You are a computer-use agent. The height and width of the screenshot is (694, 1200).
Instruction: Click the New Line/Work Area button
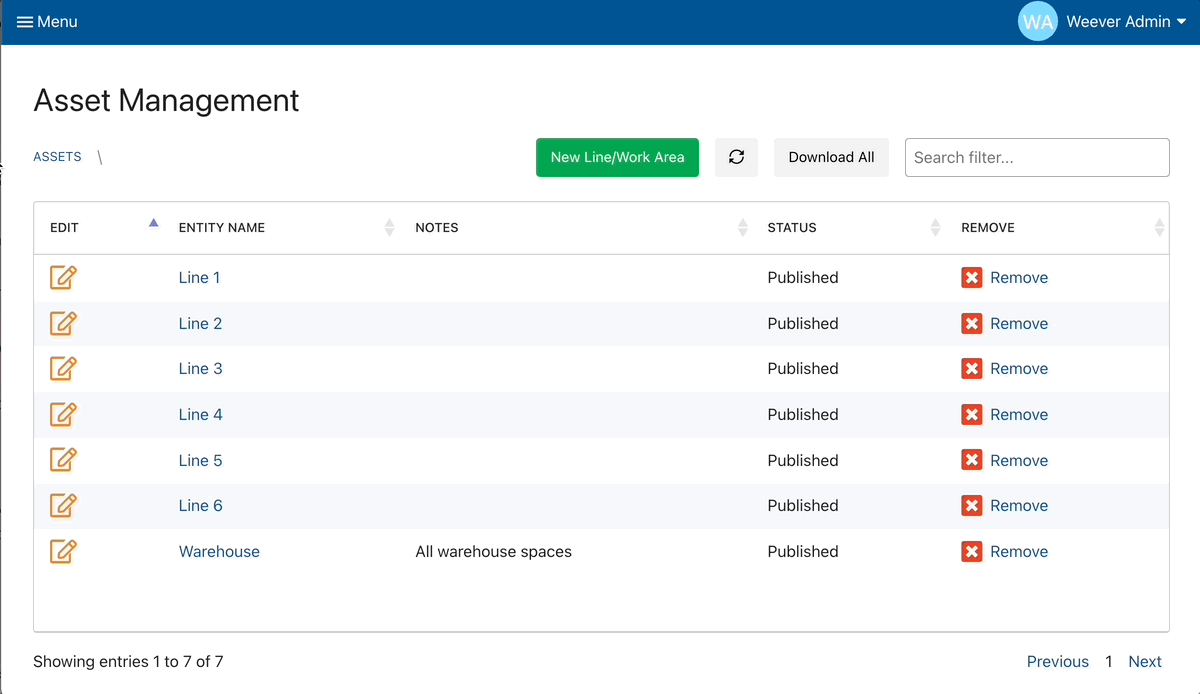617,157
